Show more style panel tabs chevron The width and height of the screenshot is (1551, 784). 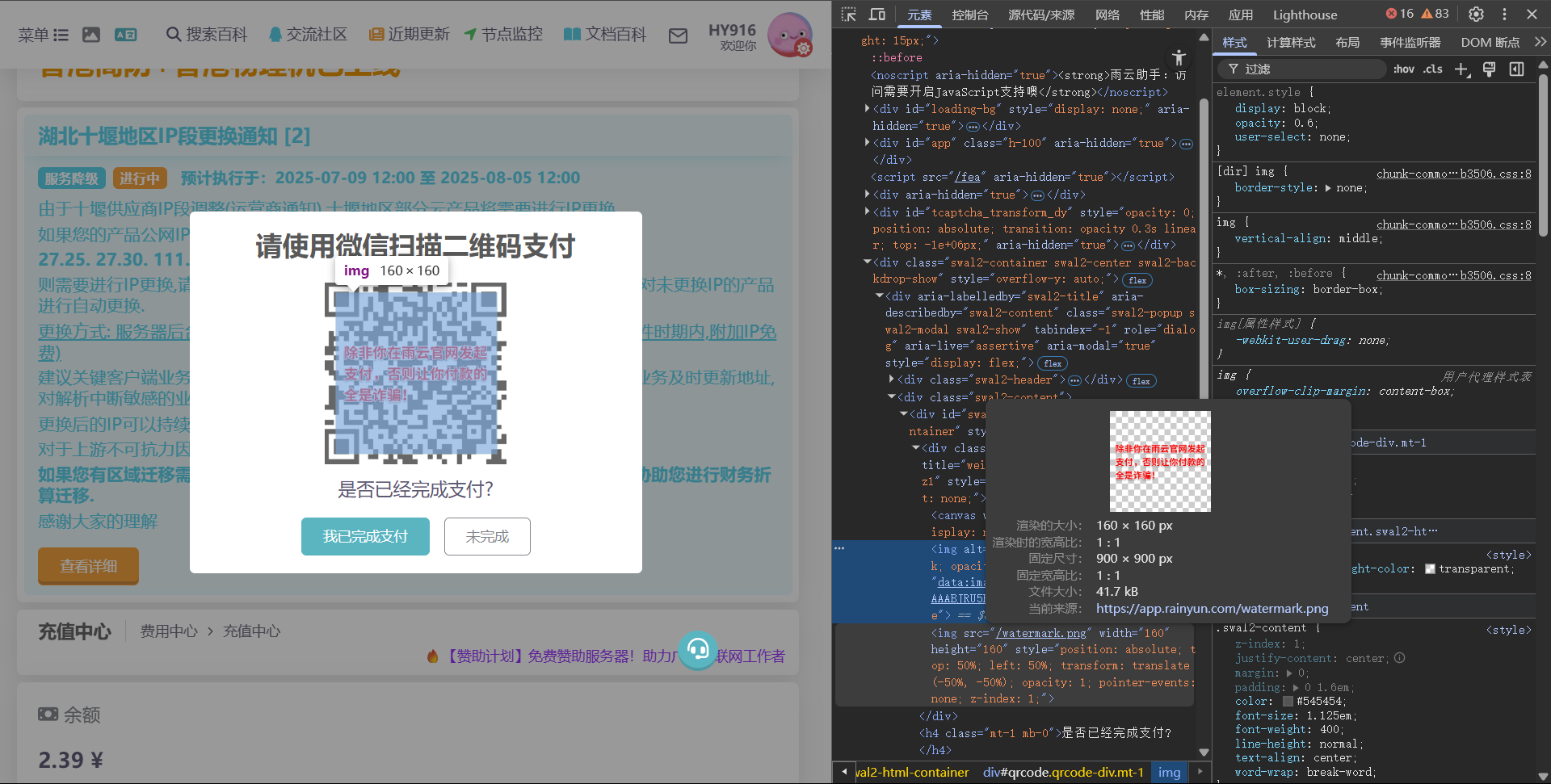tap(1540, 42)
